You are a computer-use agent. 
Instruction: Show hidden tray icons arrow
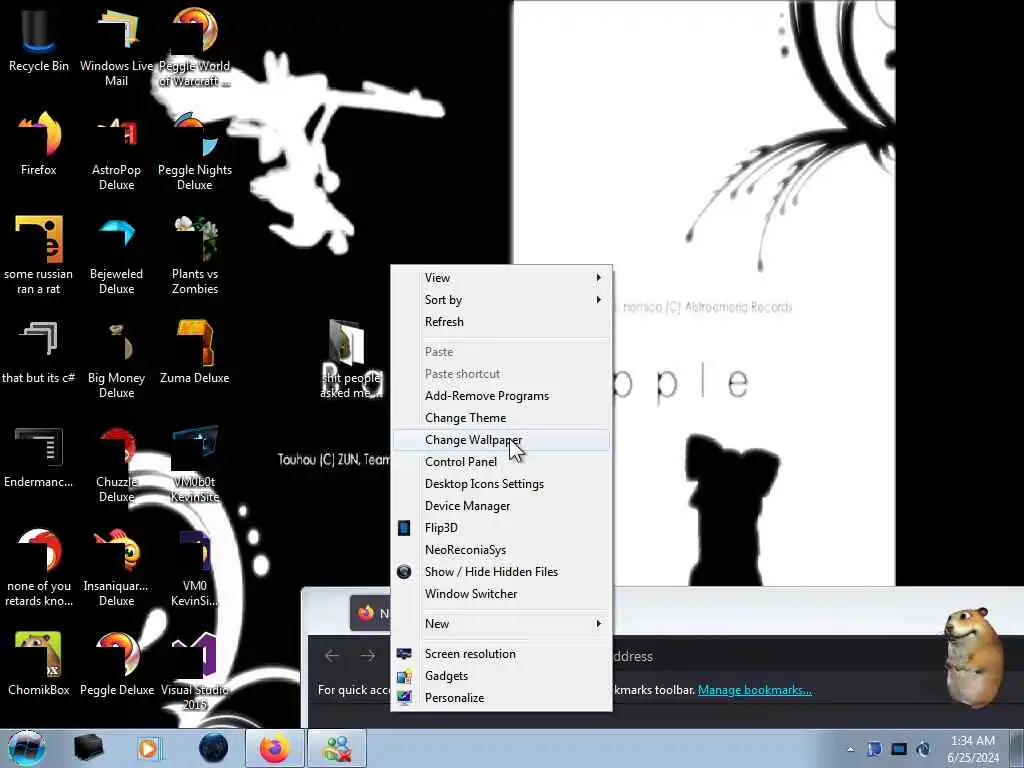coord(850,749)
